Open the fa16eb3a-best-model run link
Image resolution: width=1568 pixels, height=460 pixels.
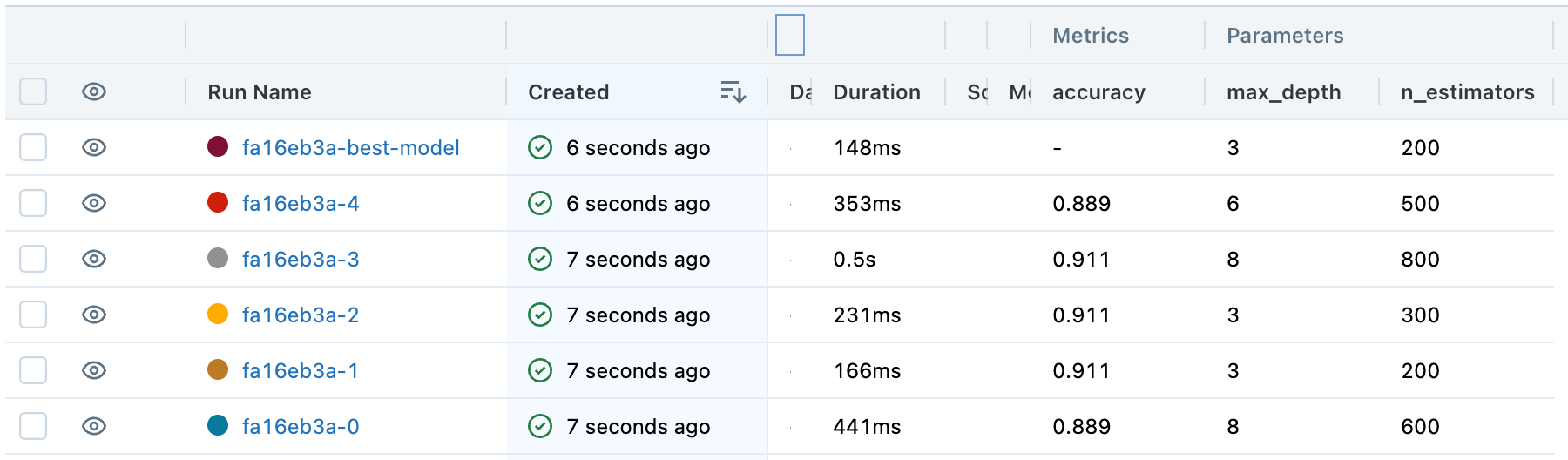tap(350, 148)
